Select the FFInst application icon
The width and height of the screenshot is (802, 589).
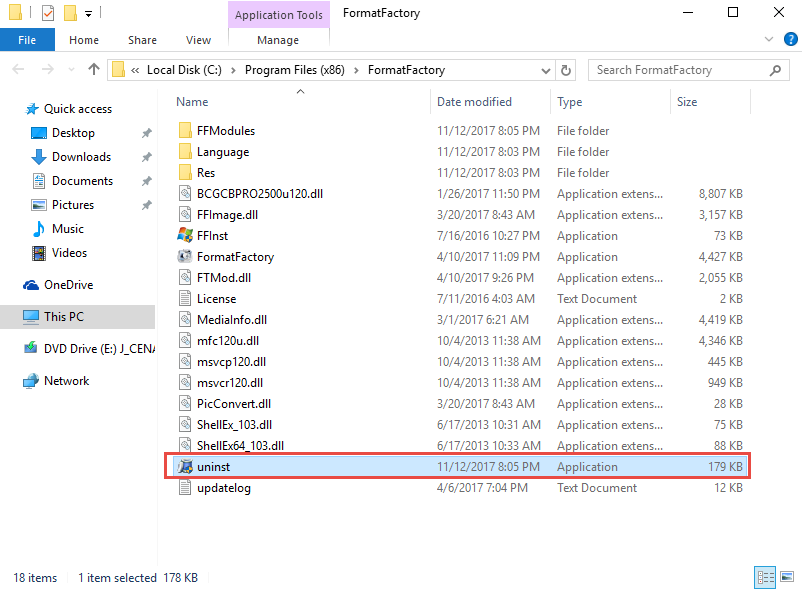(185, 235)
